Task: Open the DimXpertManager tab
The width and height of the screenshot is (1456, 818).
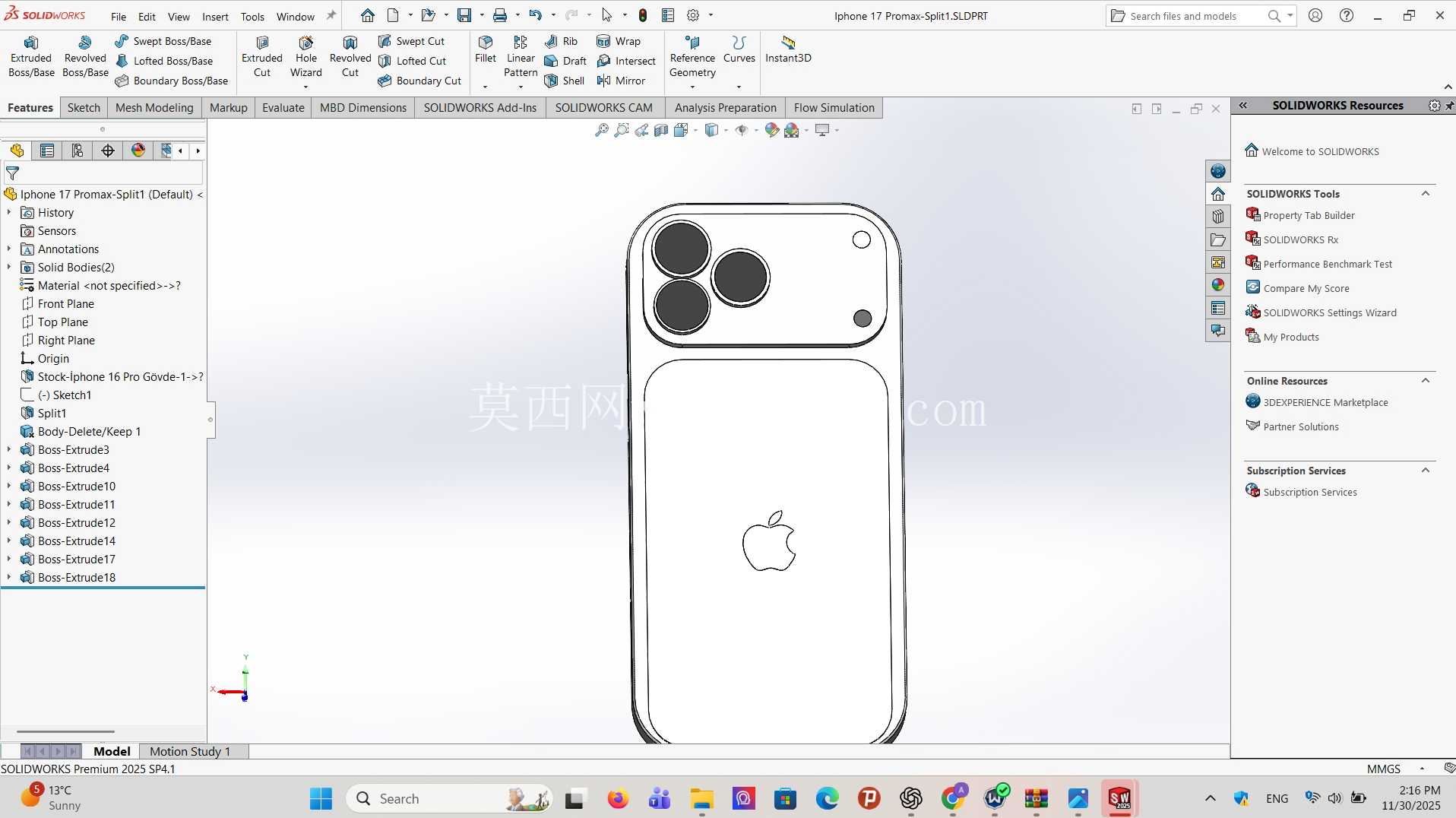Action: point(108,151)
